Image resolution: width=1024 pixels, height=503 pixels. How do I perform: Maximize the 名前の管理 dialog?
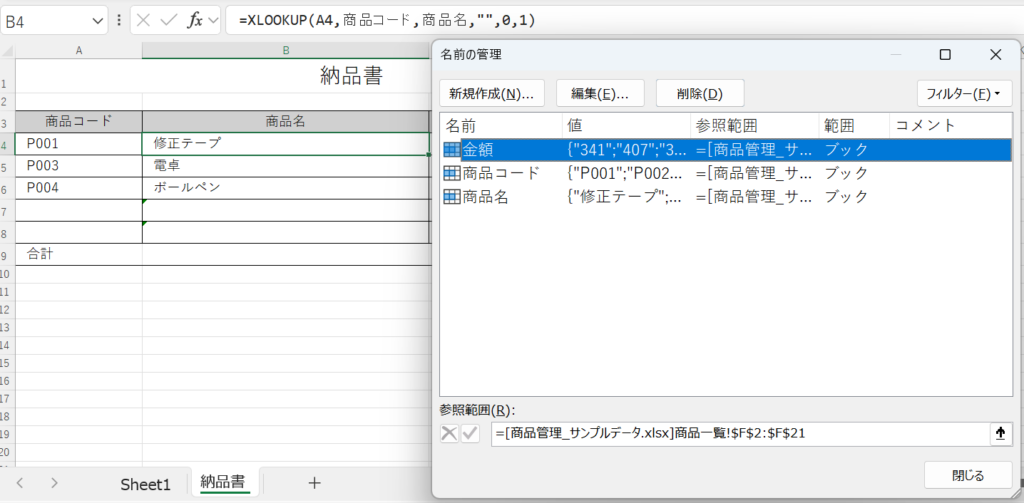(x=945, y=55)
